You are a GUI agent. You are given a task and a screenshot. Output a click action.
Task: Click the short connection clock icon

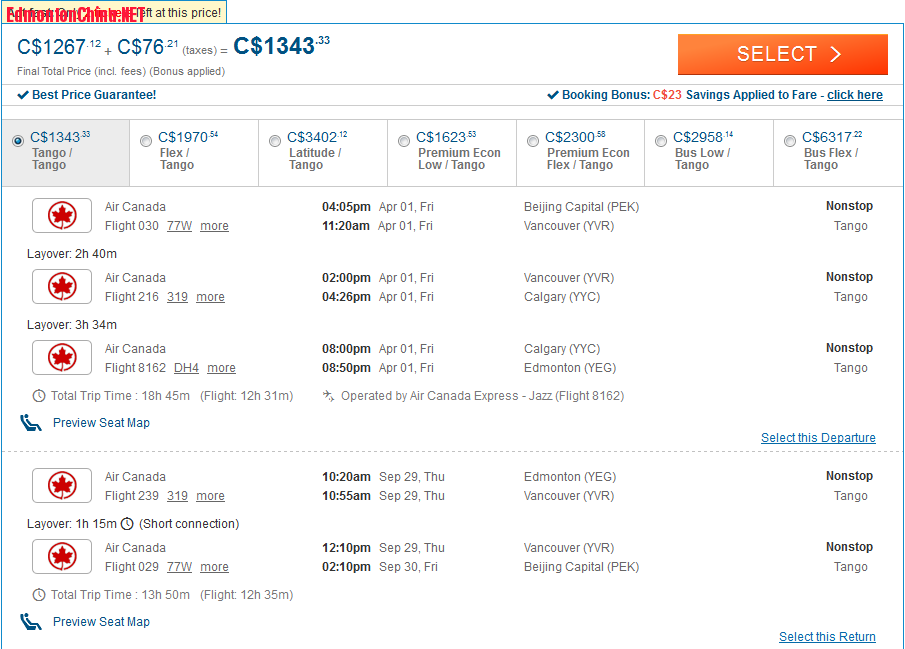coord(127,524)
